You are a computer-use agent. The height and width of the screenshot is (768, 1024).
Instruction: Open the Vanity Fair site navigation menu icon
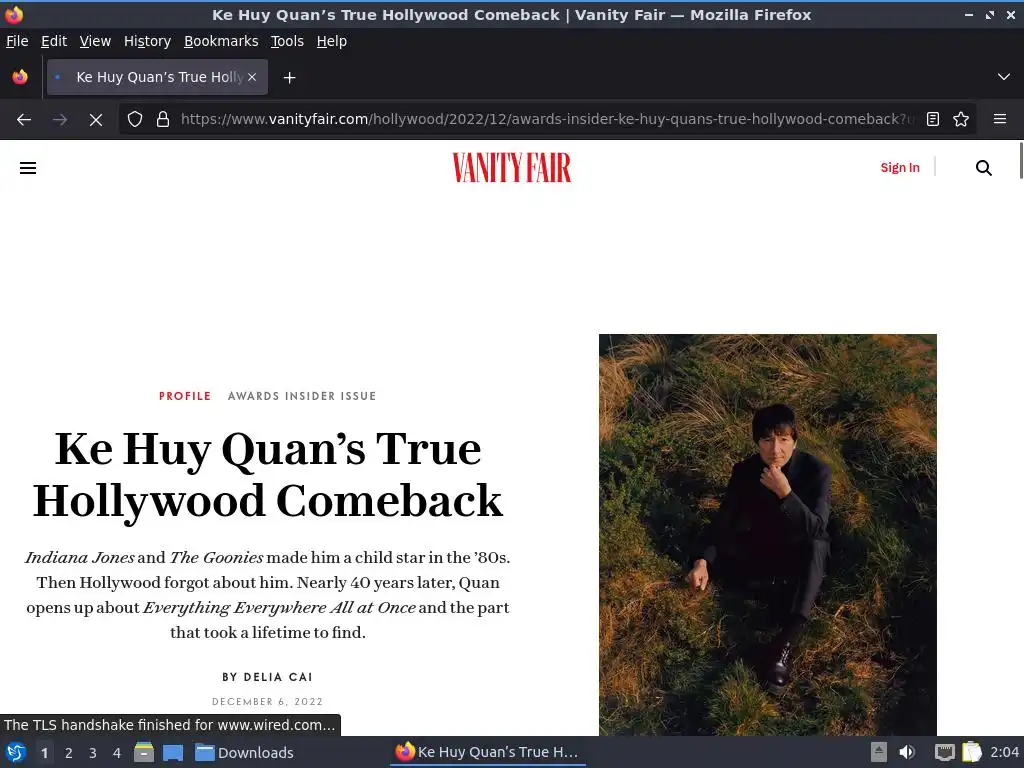(28, 168)
